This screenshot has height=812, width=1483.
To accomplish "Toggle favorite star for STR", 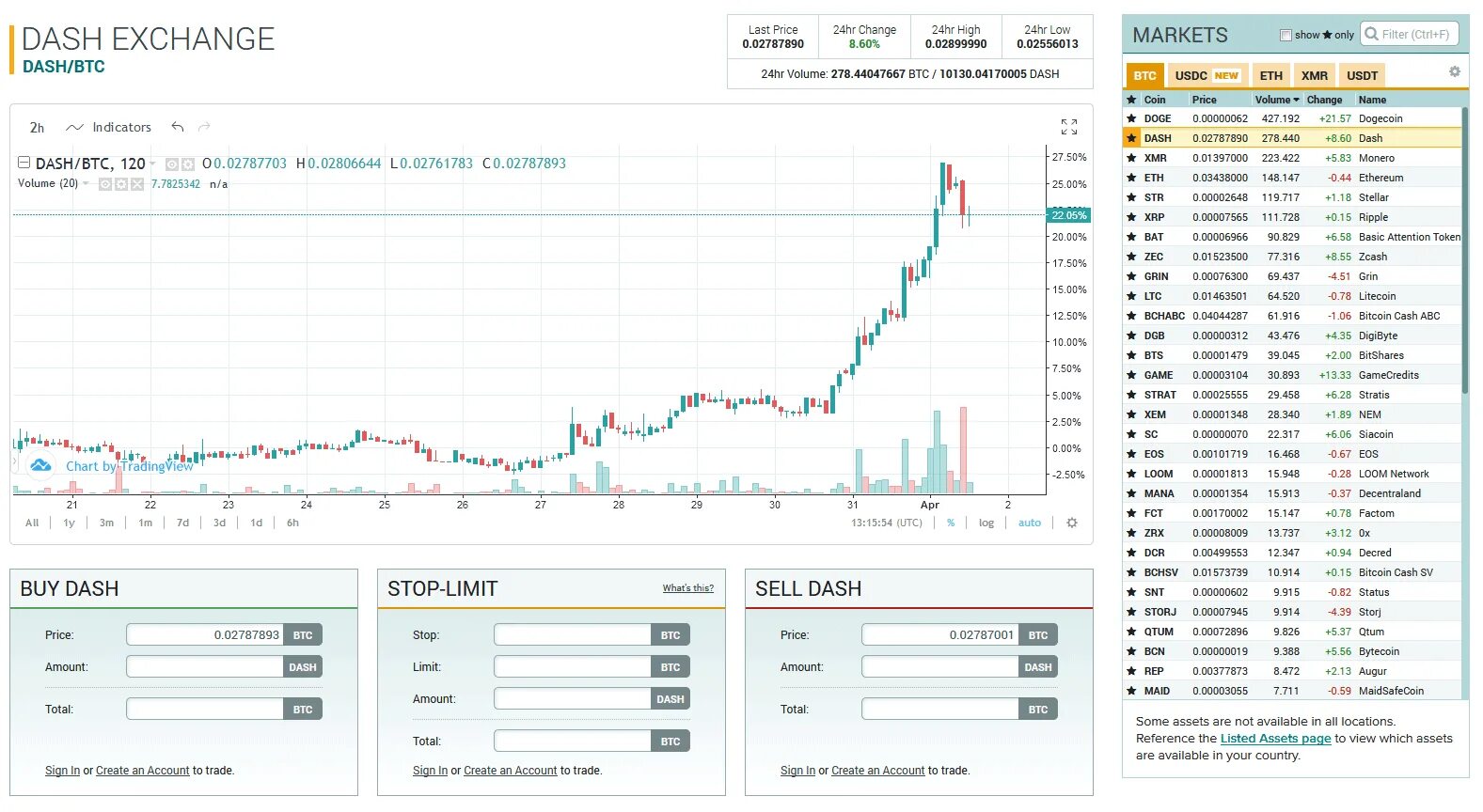I will 1132,197.
